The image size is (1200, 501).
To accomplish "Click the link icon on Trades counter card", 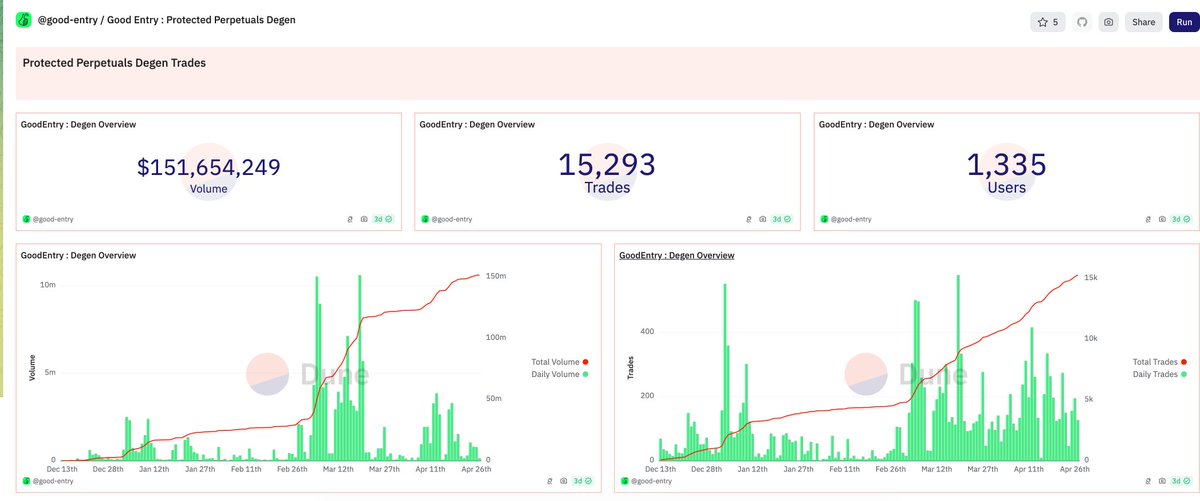I will (750, 219).
